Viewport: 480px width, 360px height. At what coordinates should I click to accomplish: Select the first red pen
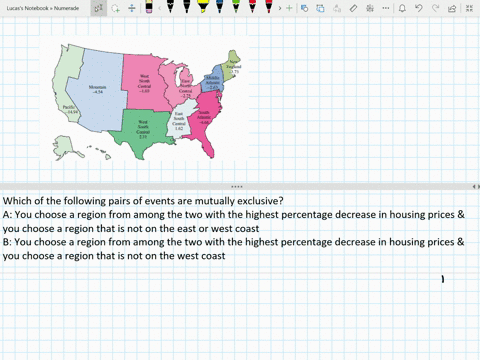point(252,7)
